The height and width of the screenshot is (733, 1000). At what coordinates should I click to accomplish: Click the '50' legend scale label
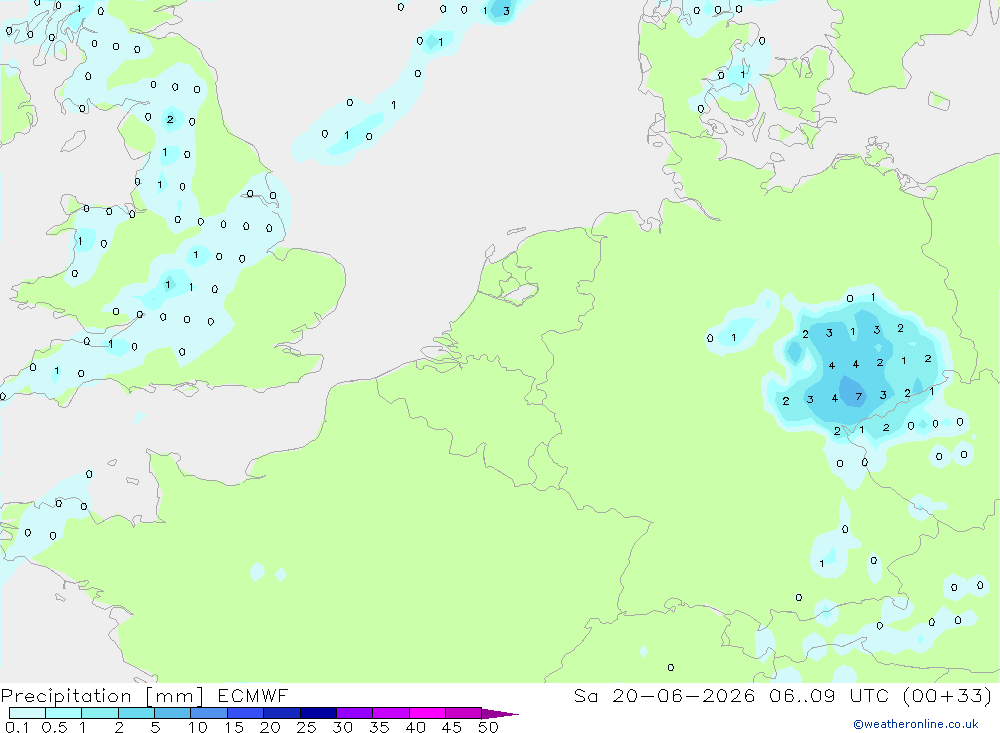[x=488, y=727]
